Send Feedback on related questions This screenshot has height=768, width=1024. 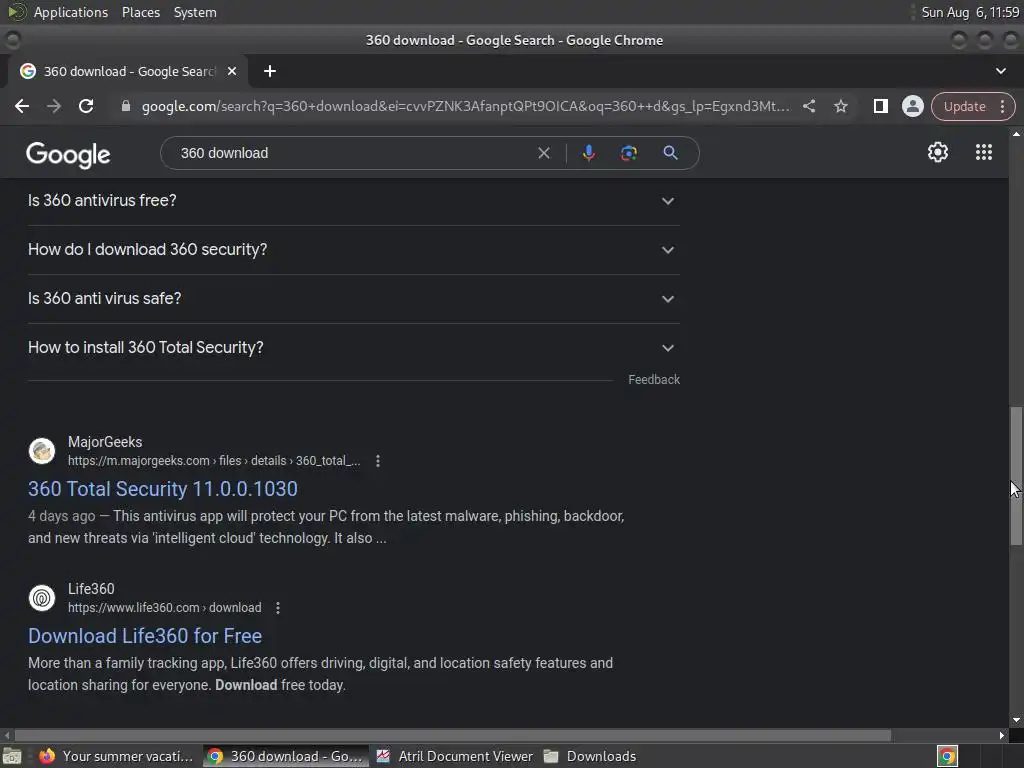click(x=654, y=379)
